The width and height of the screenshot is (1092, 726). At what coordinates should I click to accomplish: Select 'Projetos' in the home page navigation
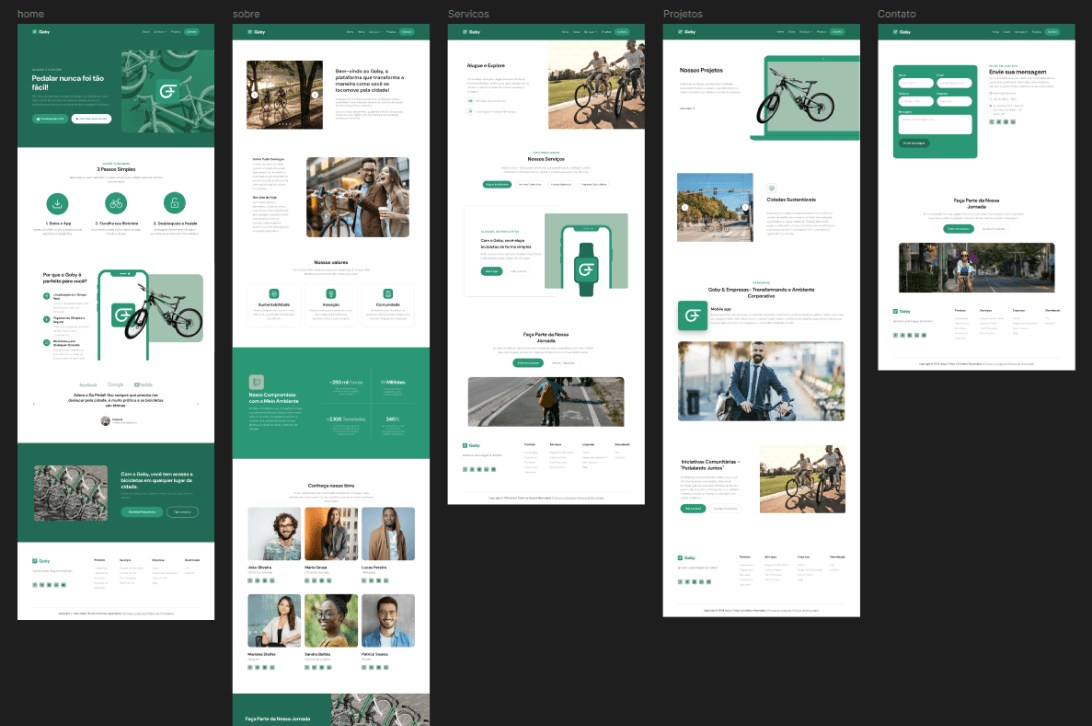coord(176,32)
